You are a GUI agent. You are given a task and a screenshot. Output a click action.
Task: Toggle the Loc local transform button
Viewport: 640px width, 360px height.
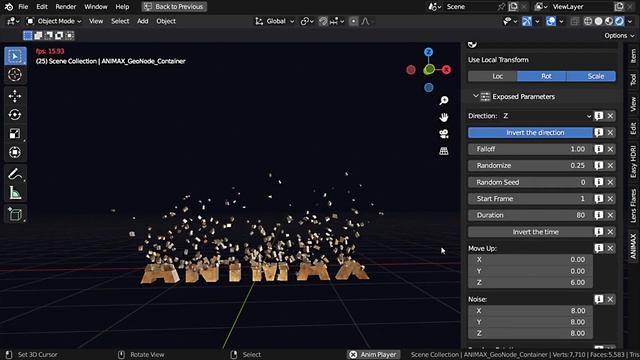(493, 76)
